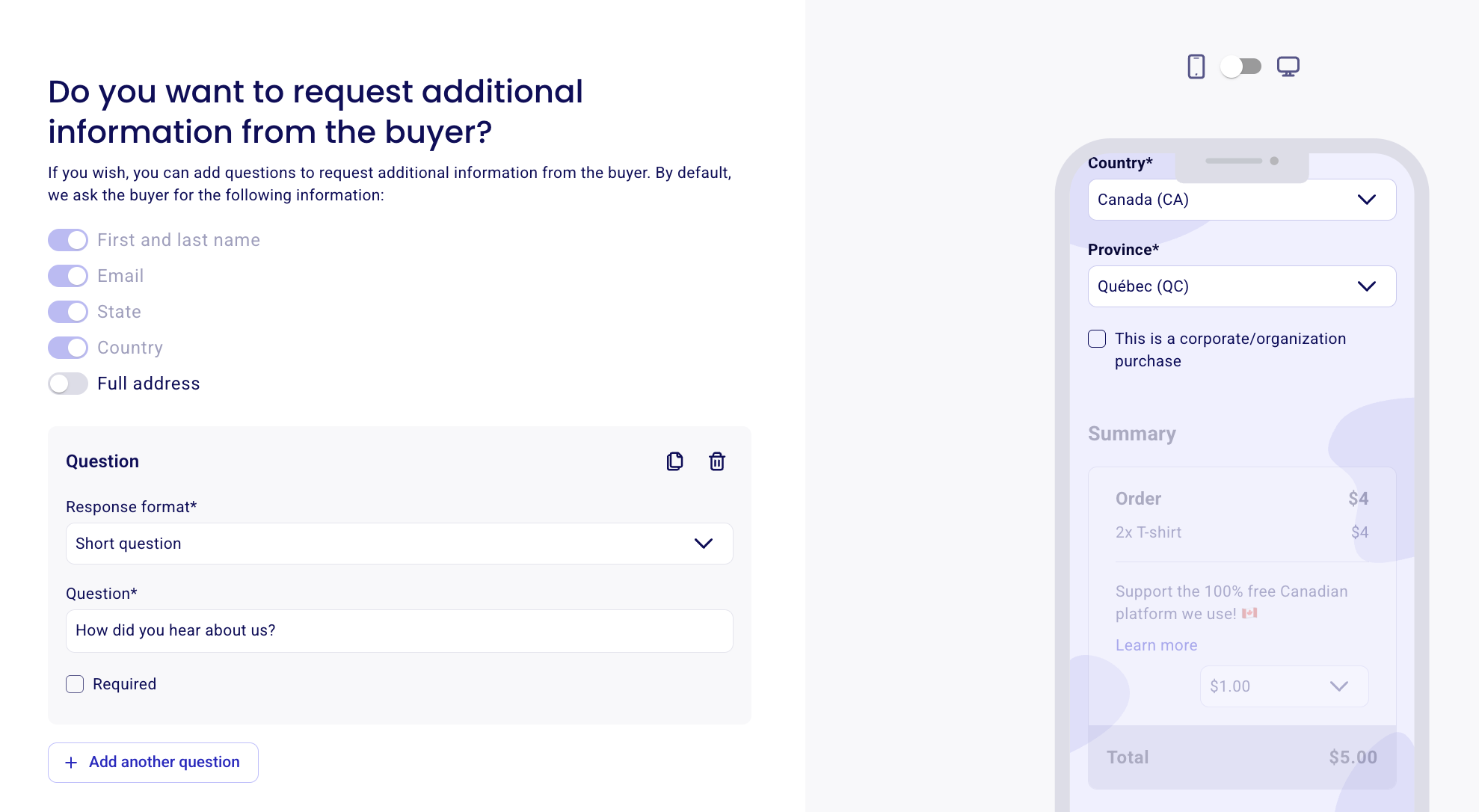The width and height of the screenshot is (1479, 812).
Task: Enable the Full address toggle
Action: 68,384
